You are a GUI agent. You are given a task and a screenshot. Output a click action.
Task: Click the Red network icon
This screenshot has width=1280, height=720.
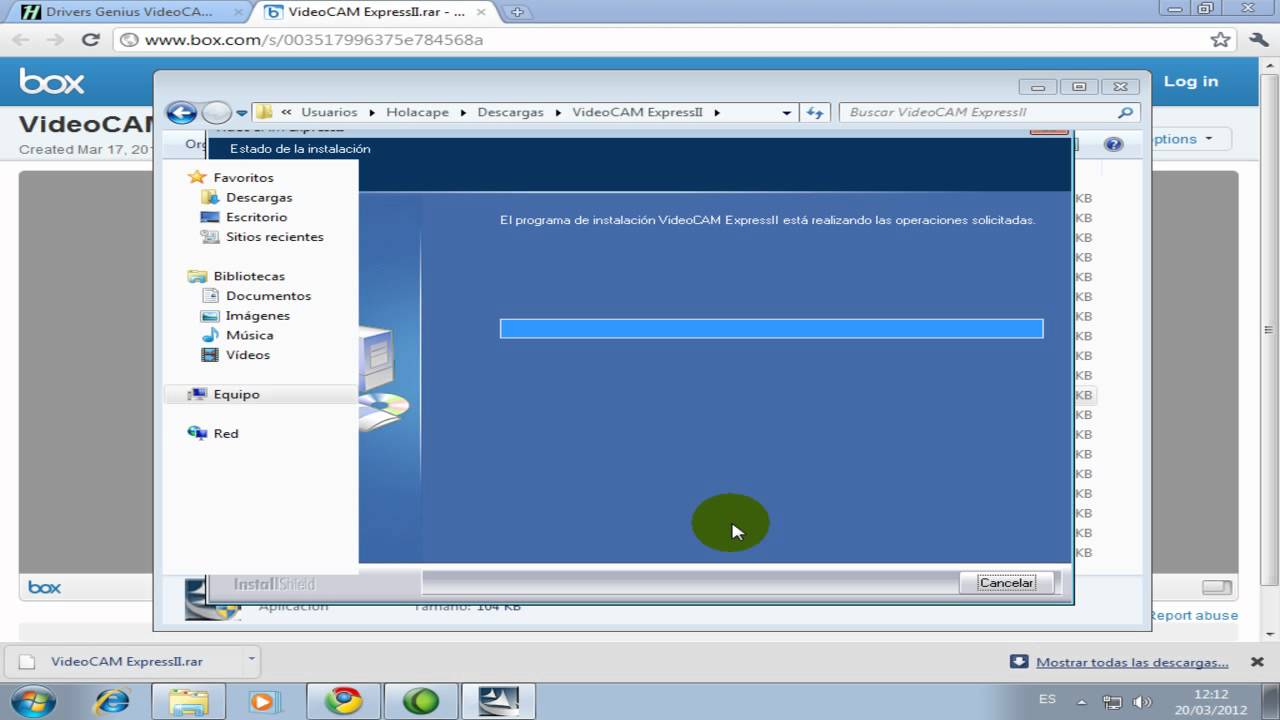coord(197,433)
